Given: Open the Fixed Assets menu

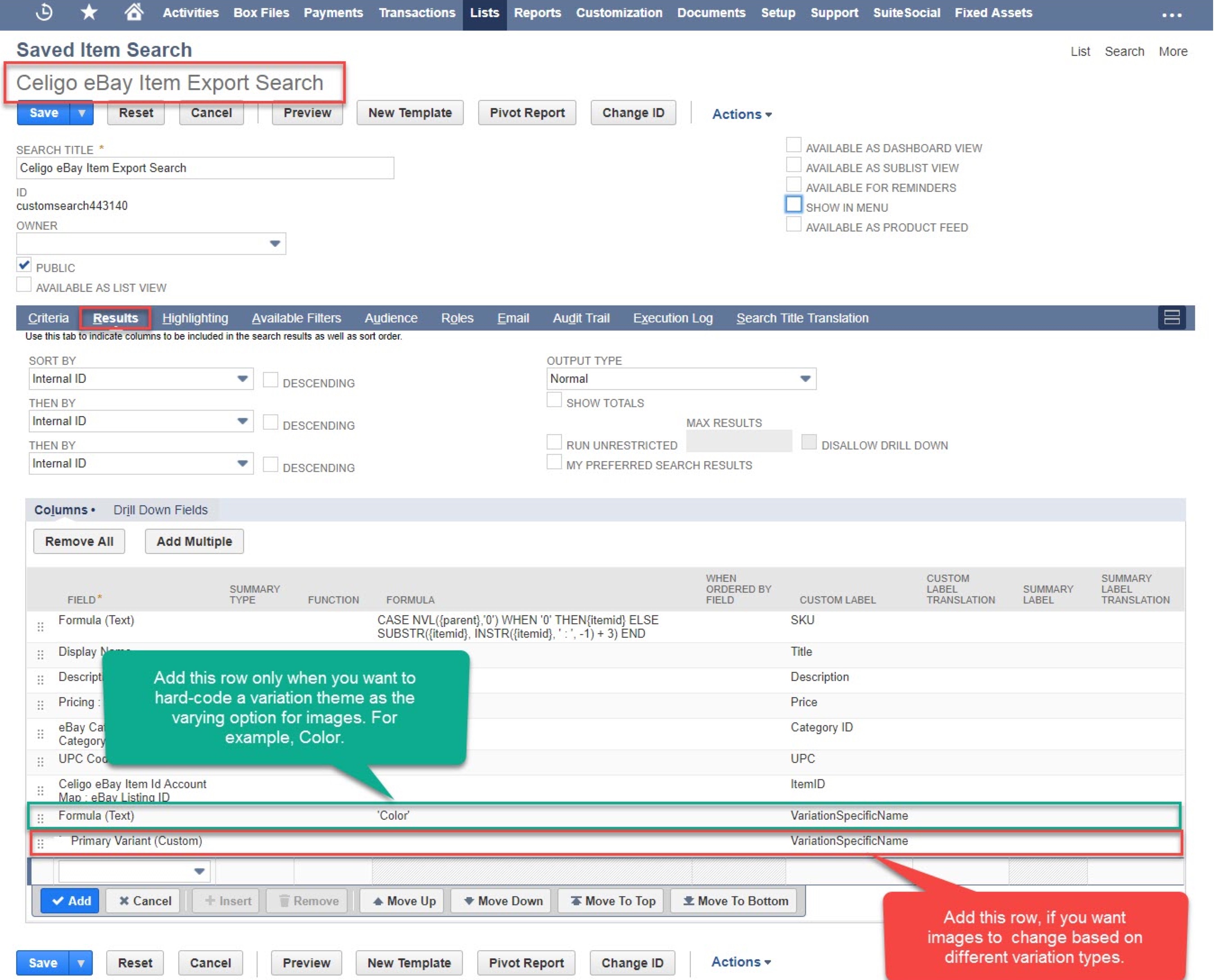Looking at the screenshot, I should pos(993,13).
